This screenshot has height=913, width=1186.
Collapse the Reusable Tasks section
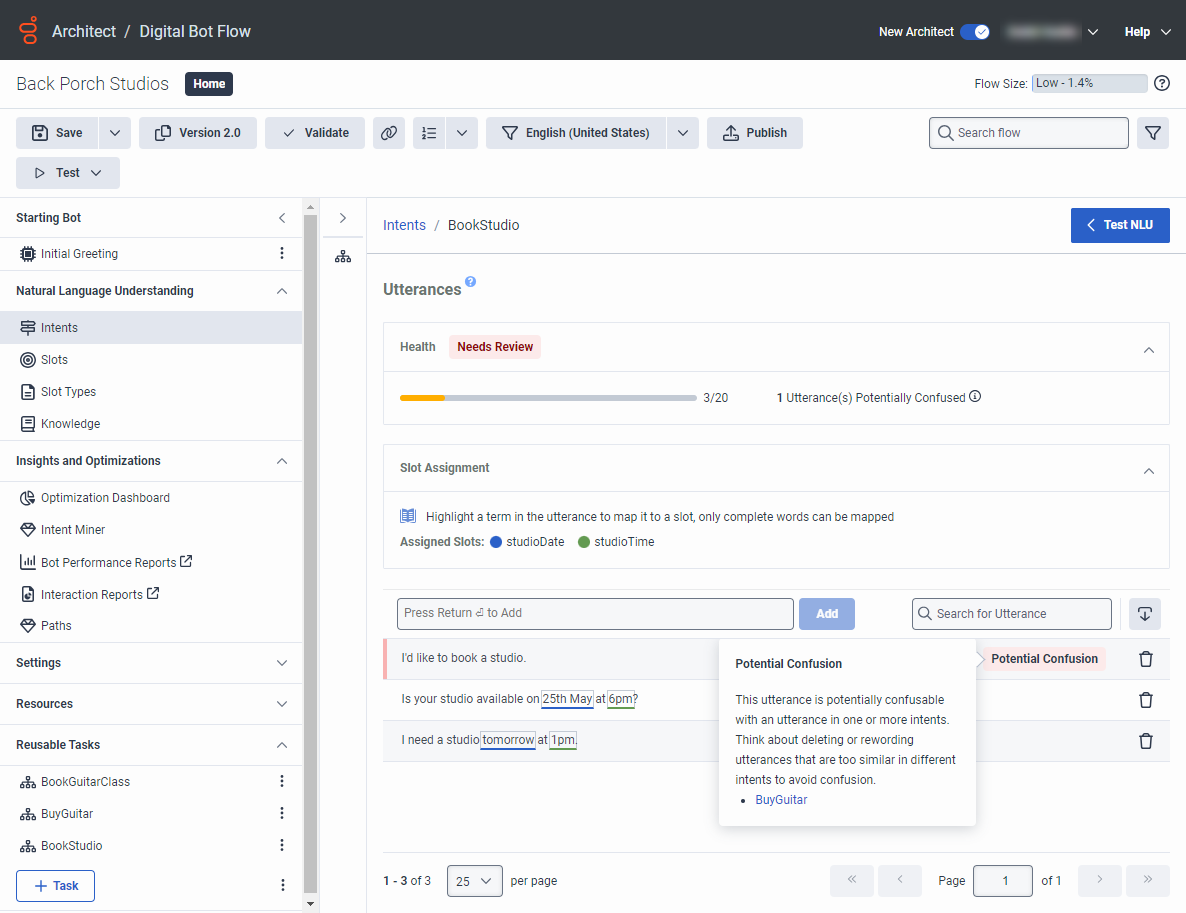282,745
